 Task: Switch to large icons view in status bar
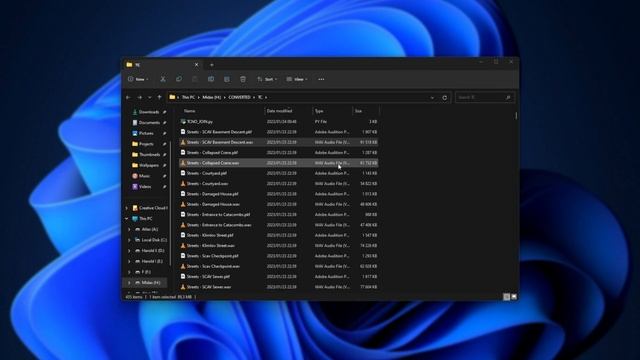click(x=514, y=297)
